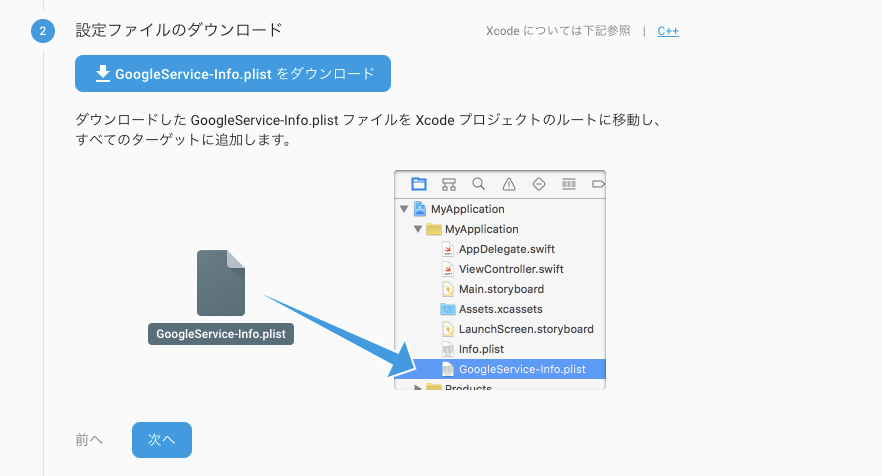
Task: Click the LaunchScreen.storyboard file icon
Action: click(x=448, y=329)
